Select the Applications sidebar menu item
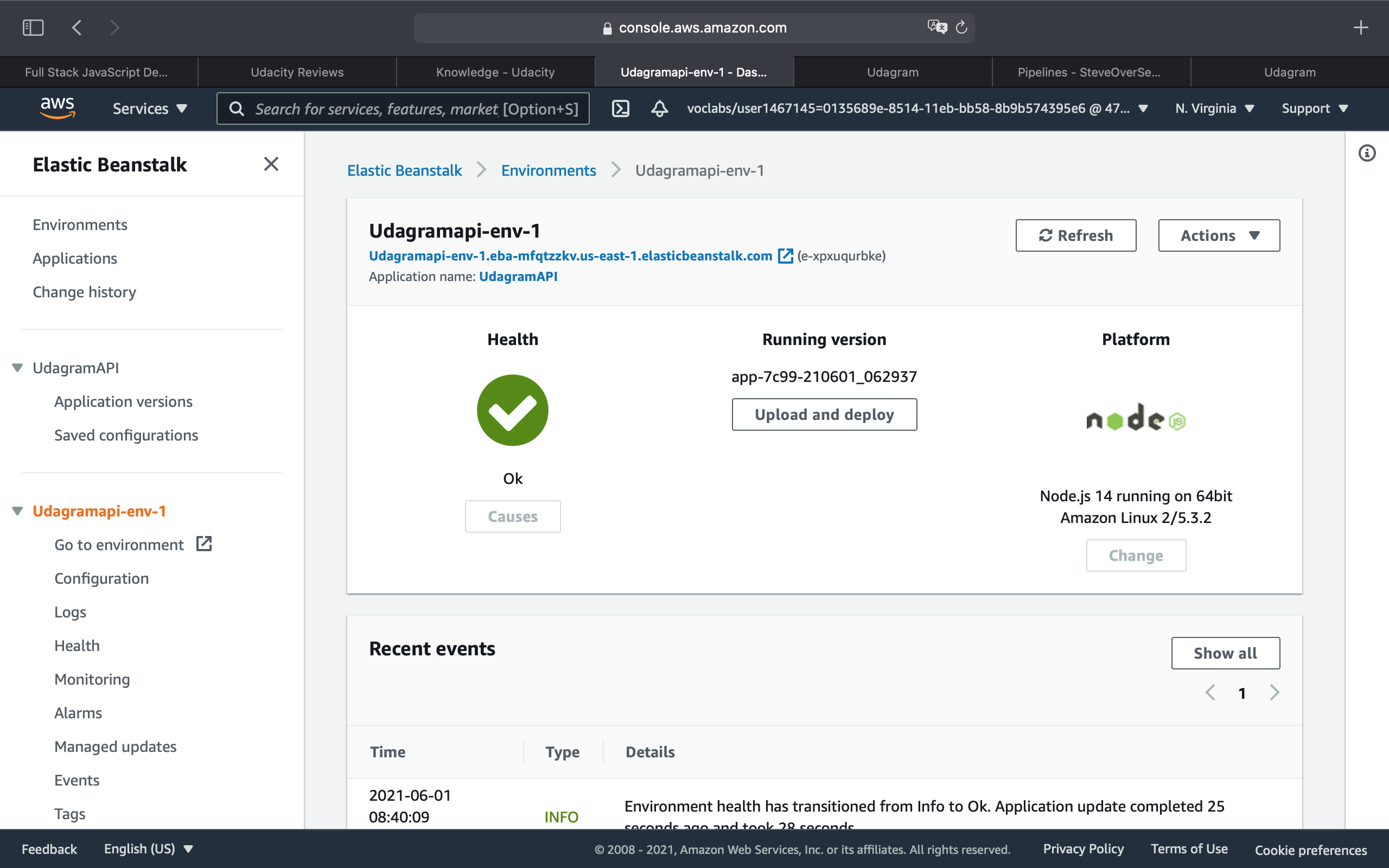Viewport: 1389px width, 868px height. [x=75, y=258]
